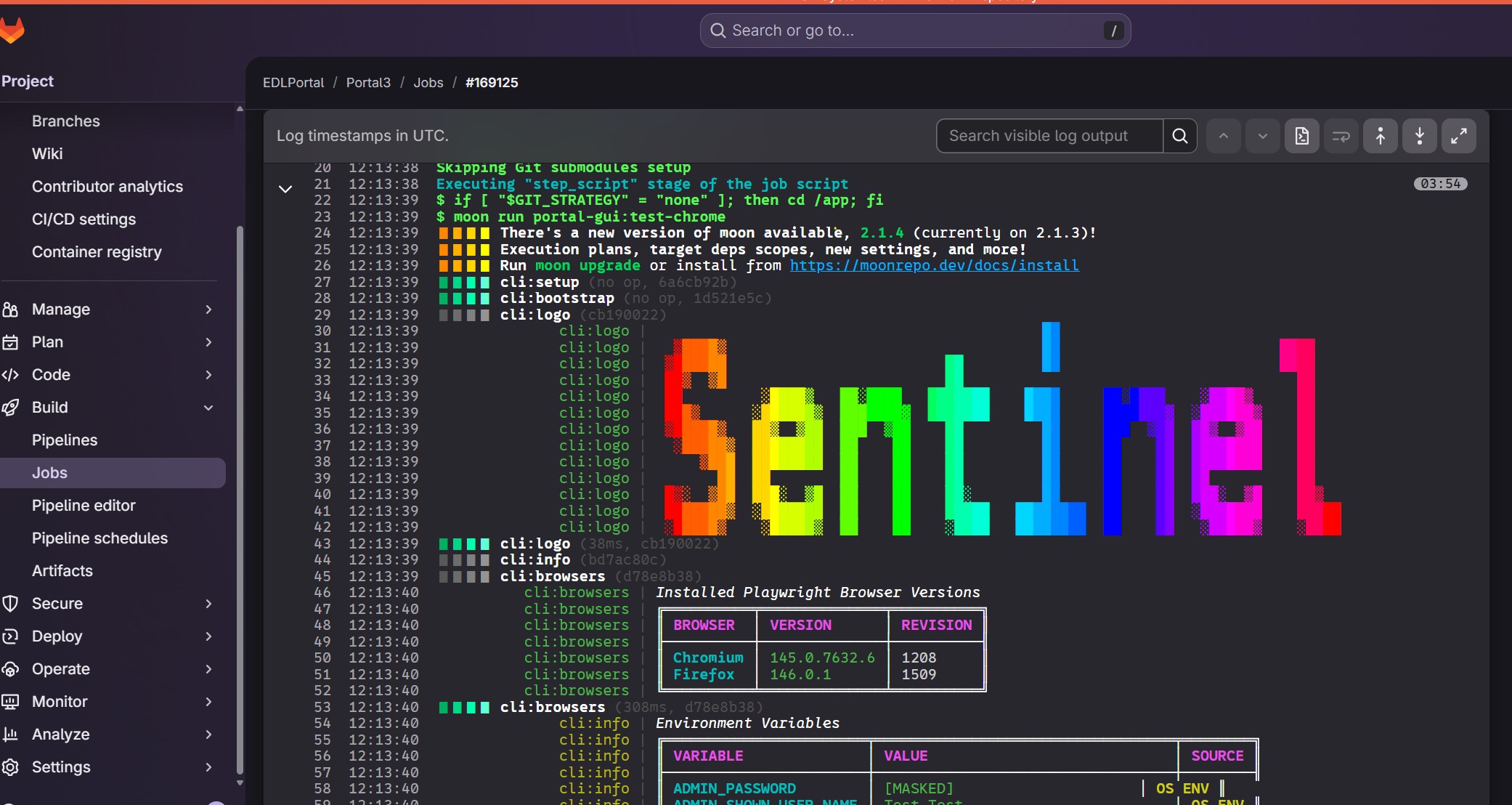Click the Operate sidebar icon

10,669
